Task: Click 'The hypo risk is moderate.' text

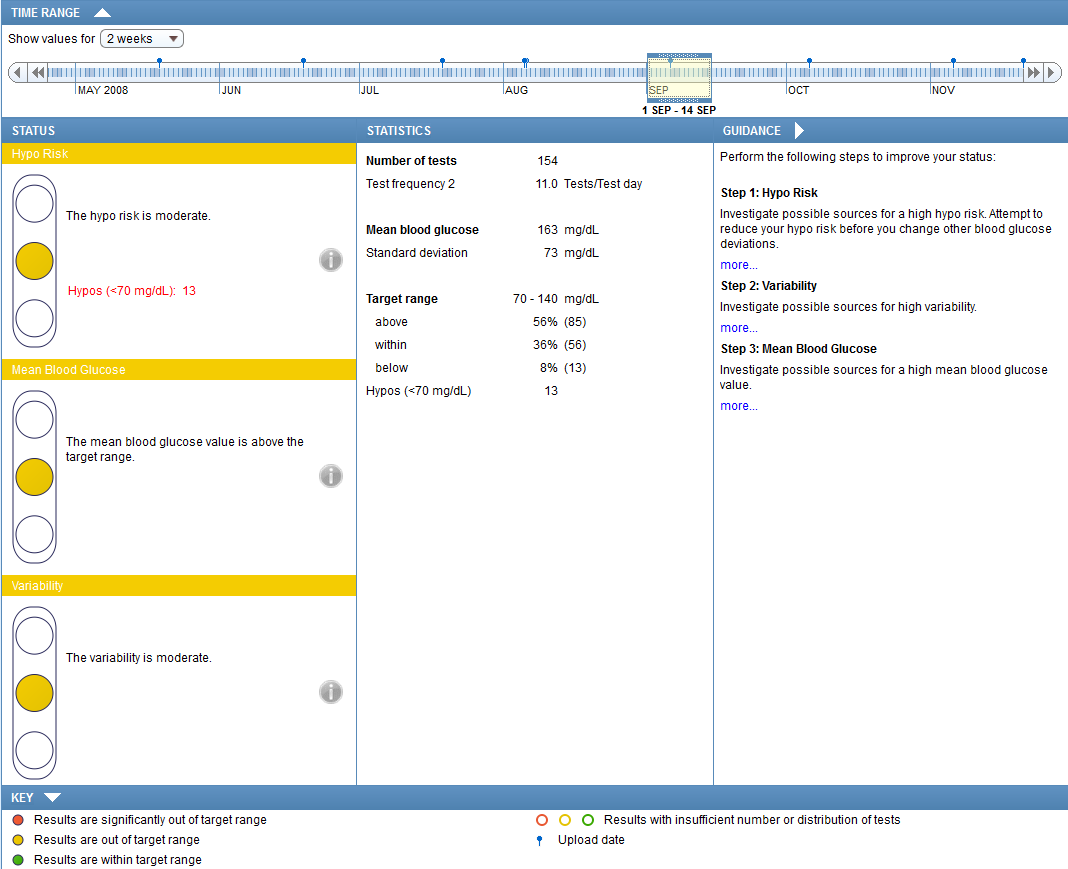Action: [138, 216]
